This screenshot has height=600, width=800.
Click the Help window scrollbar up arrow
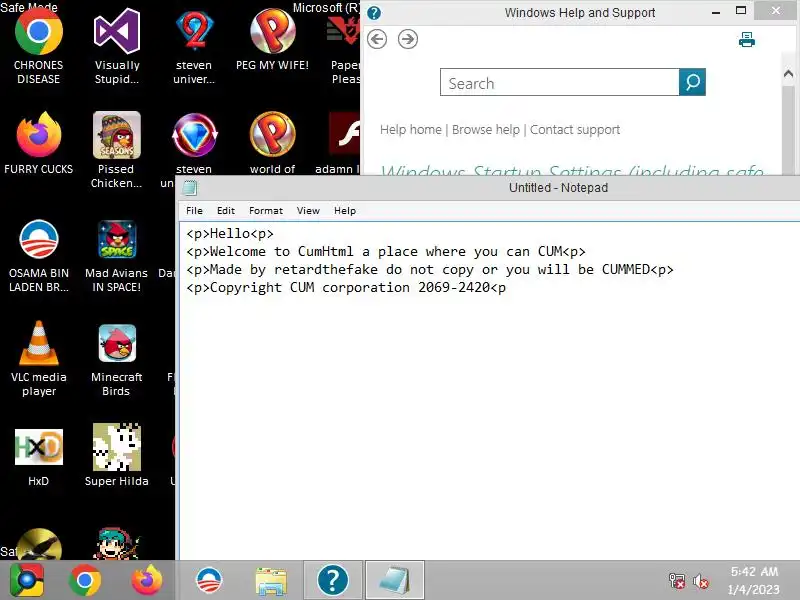[x=788, y=74]
